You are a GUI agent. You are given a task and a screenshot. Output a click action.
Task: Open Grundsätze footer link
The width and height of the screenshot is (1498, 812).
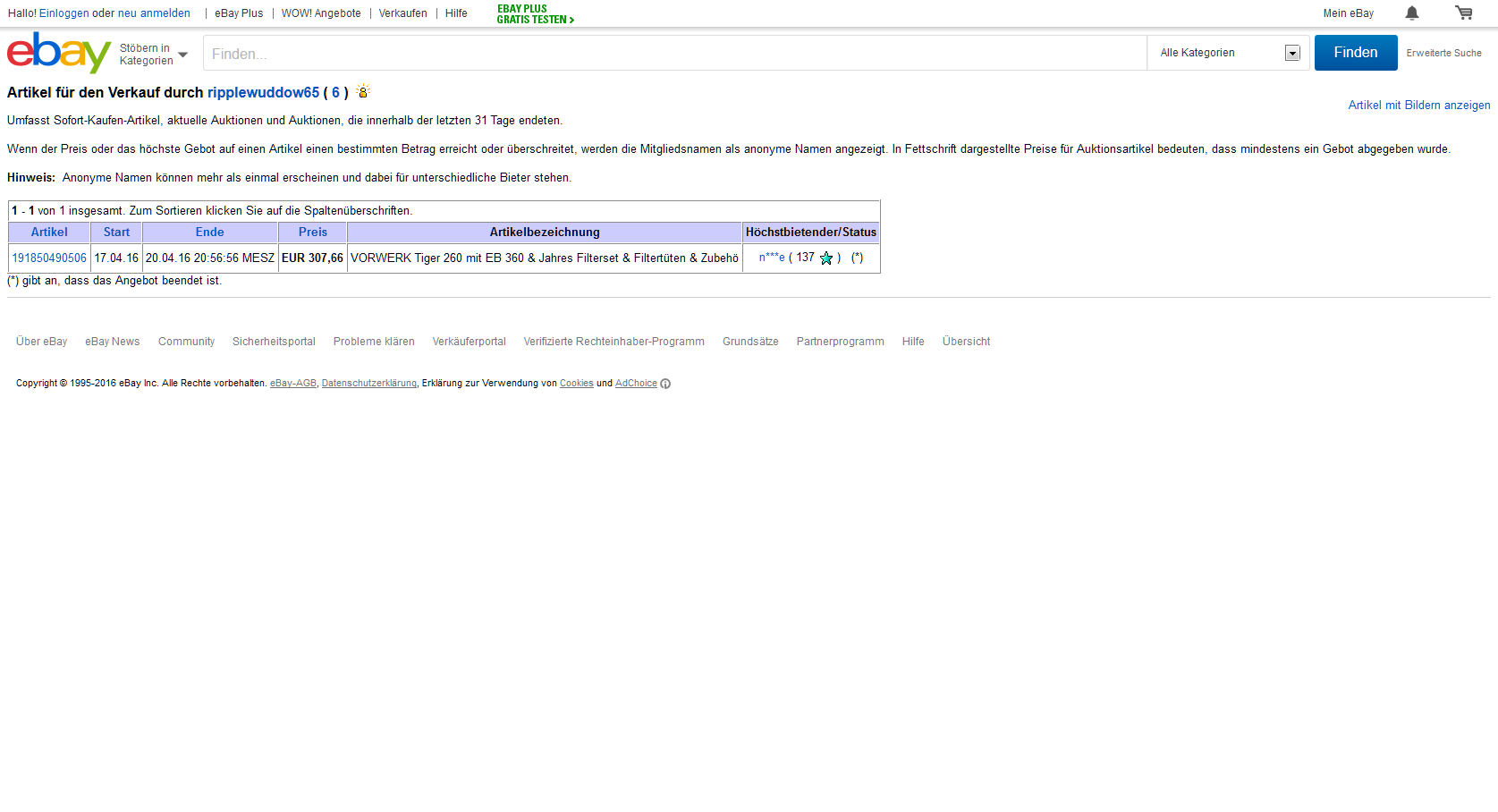point(750,342)
